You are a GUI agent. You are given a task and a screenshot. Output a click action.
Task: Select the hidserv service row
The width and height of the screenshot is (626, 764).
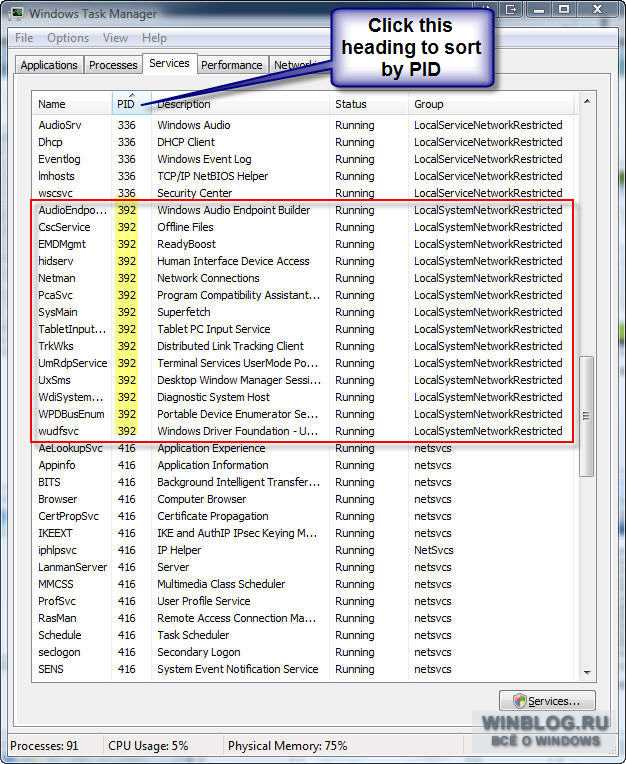pyautogui.click(x=304, y=261)
